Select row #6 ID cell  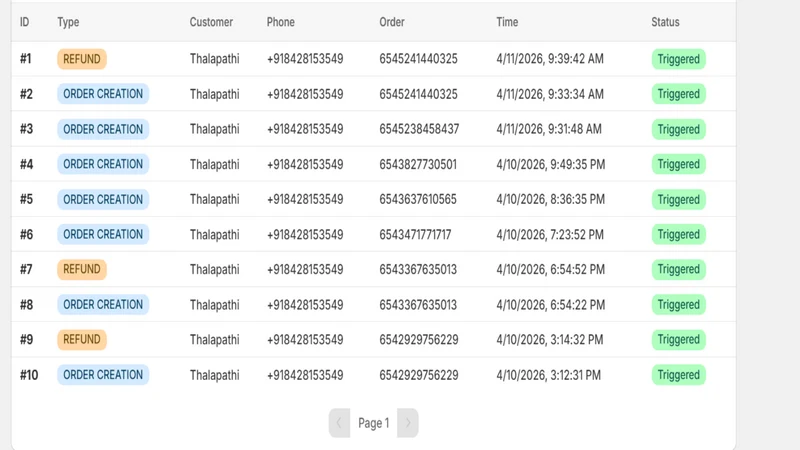pyautogui.click(x=27, y=235)
